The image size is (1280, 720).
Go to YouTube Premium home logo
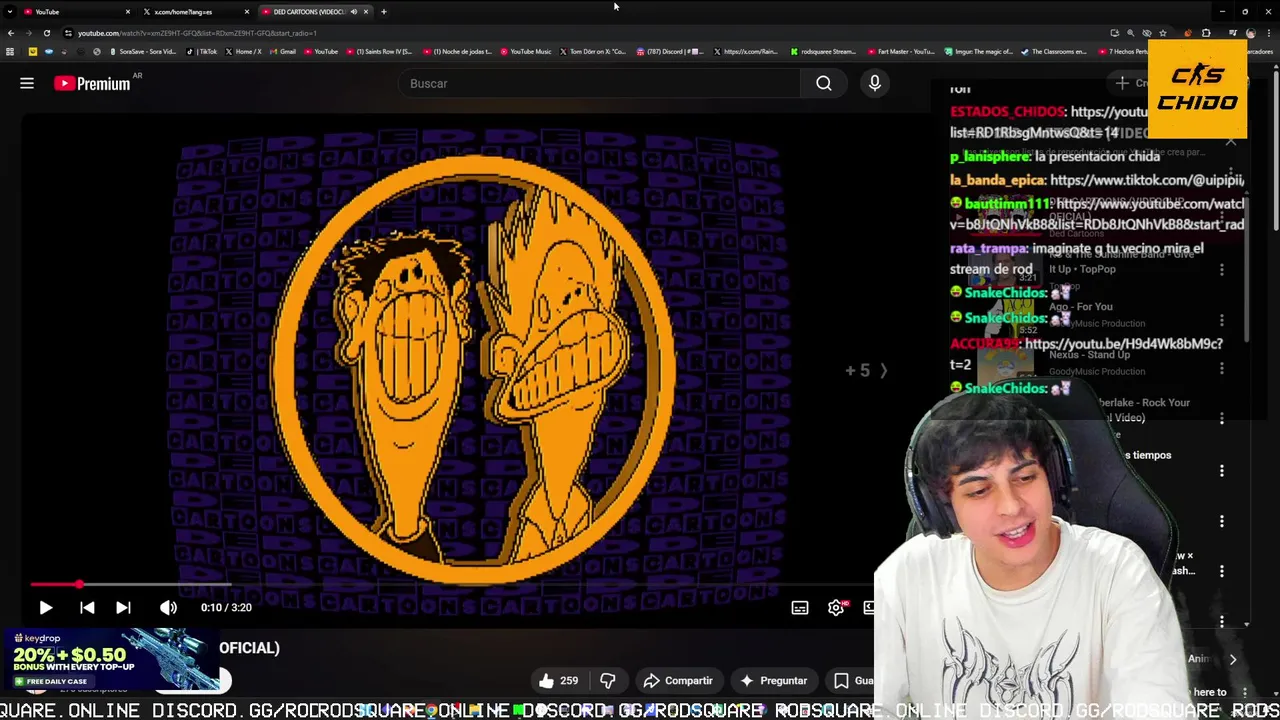[92, 84]
